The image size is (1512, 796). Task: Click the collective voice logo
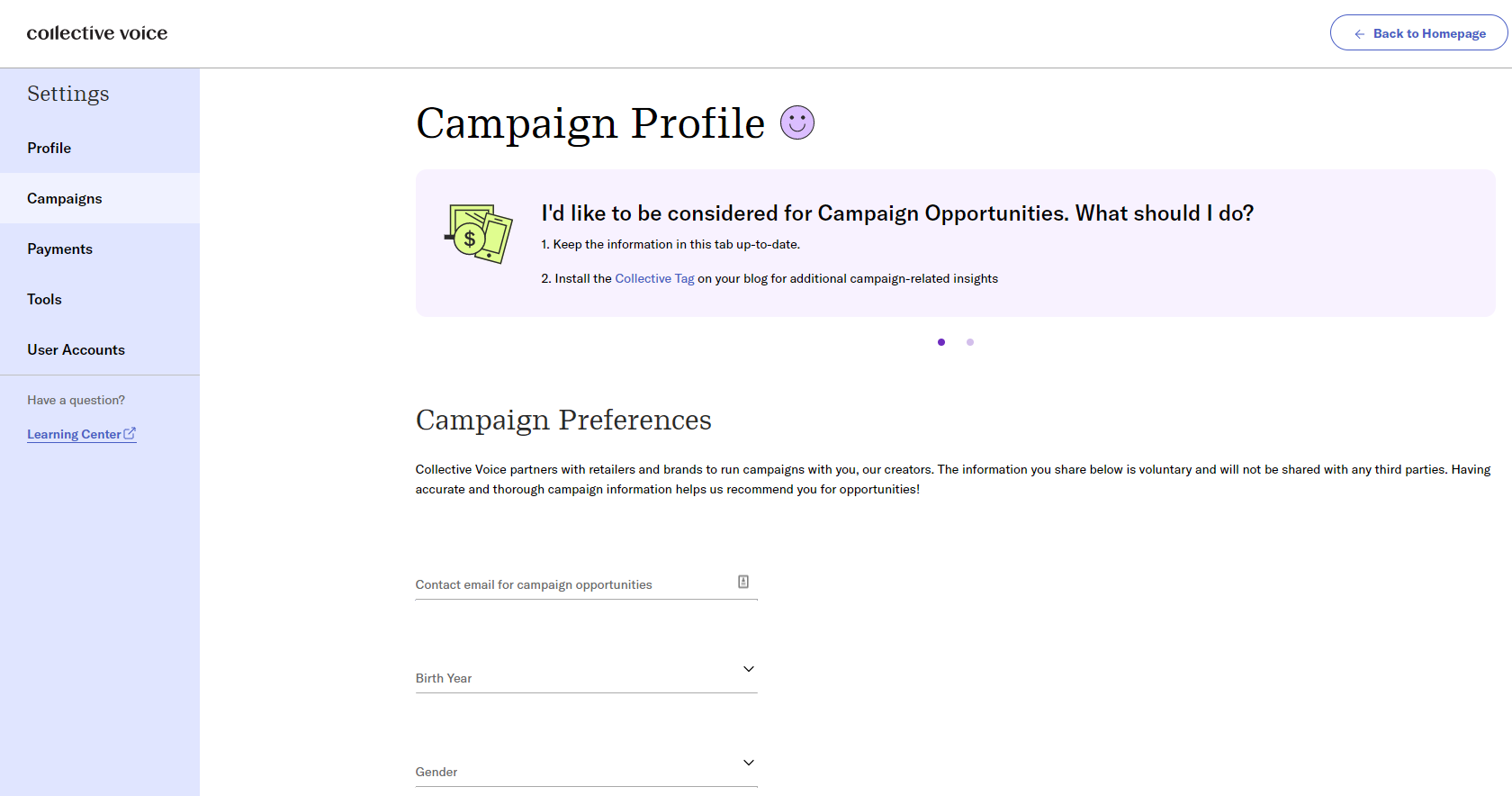[x=97, y=33]
